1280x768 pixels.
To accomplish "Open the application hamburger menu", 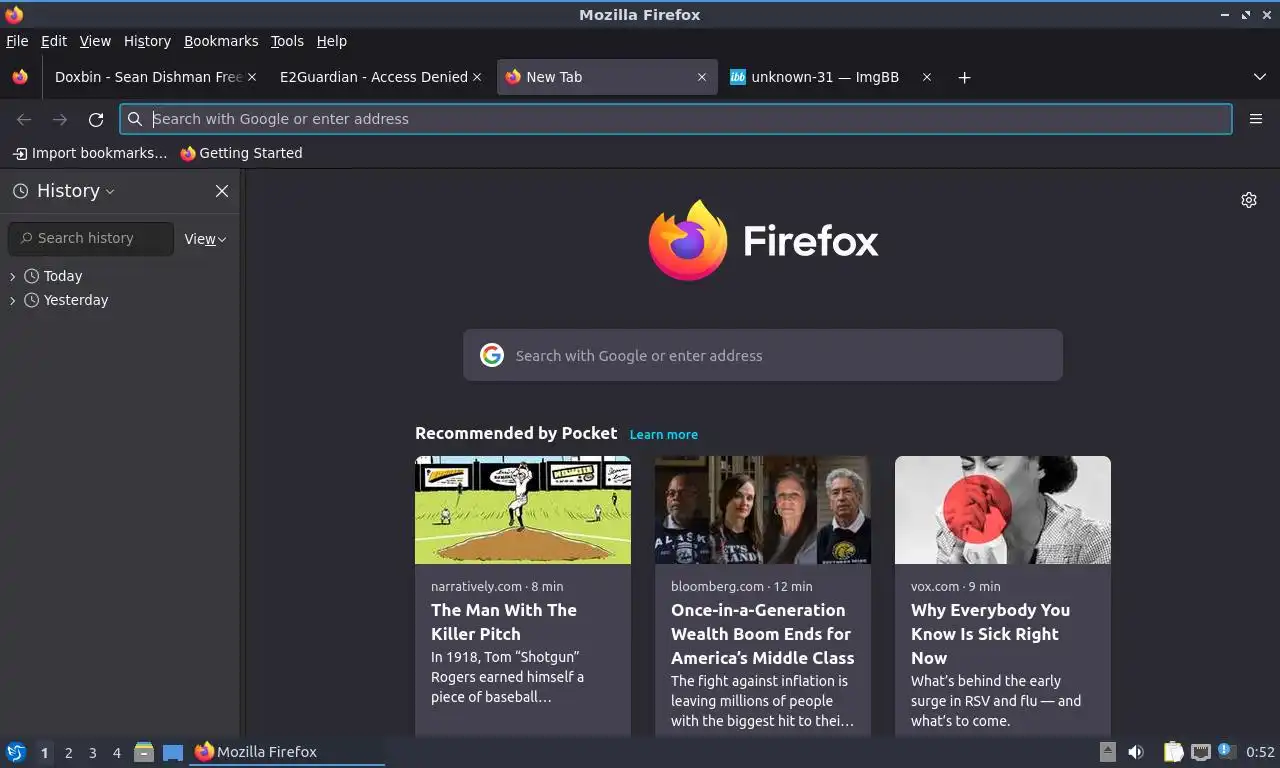I will point(1256,119).
